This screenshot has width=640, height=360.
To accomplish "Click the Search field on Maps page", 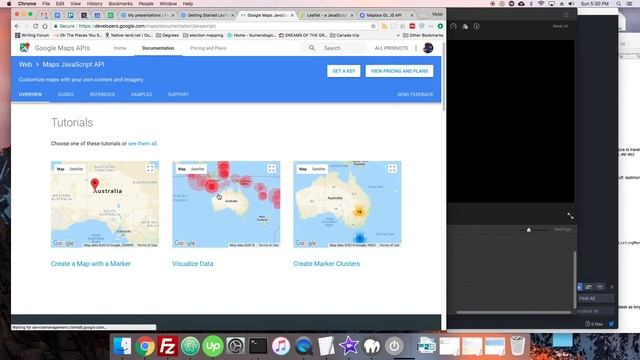I will 344,48.
